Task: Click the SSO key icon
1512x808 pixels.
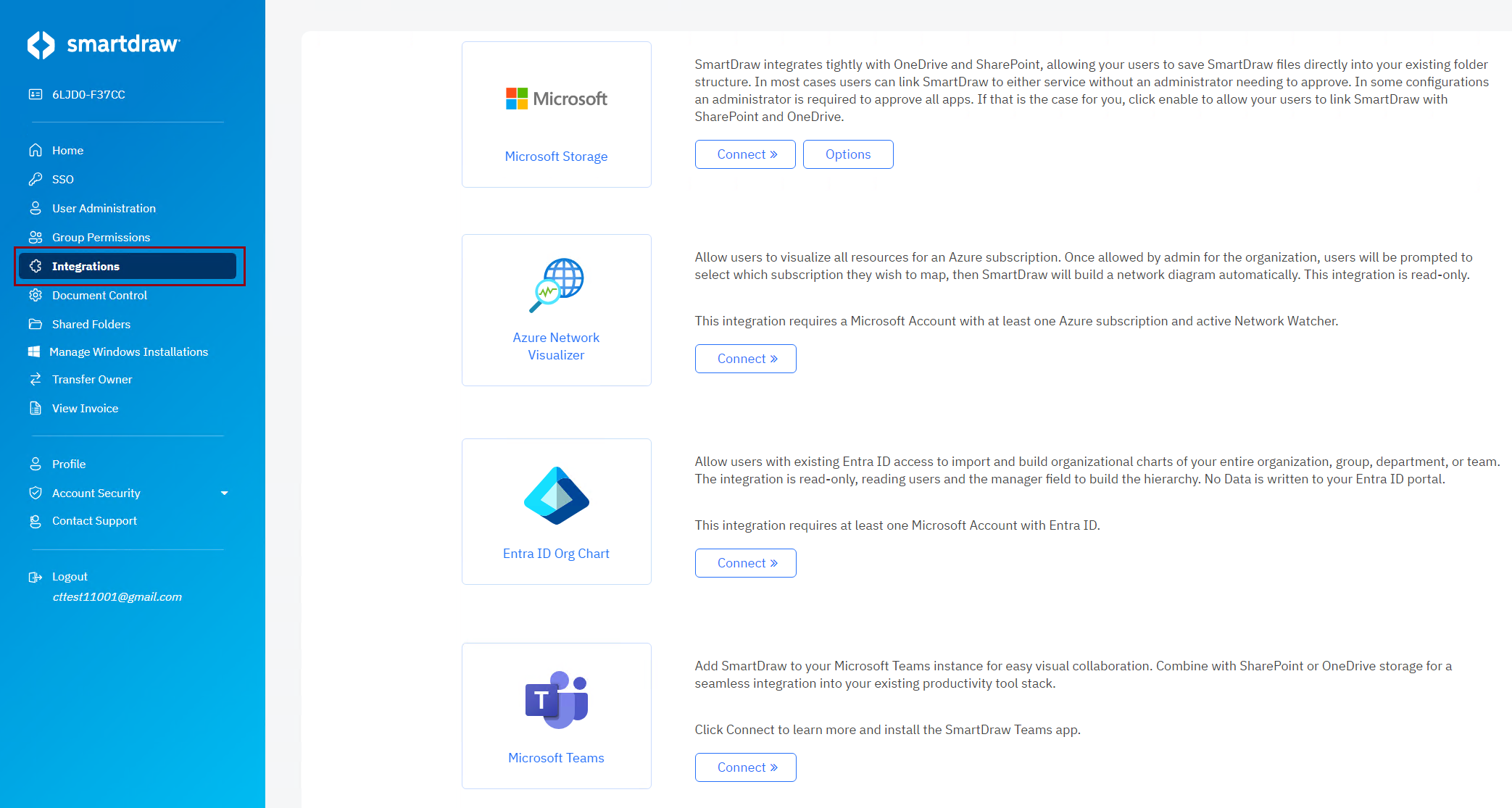Action: coord(35,179)
